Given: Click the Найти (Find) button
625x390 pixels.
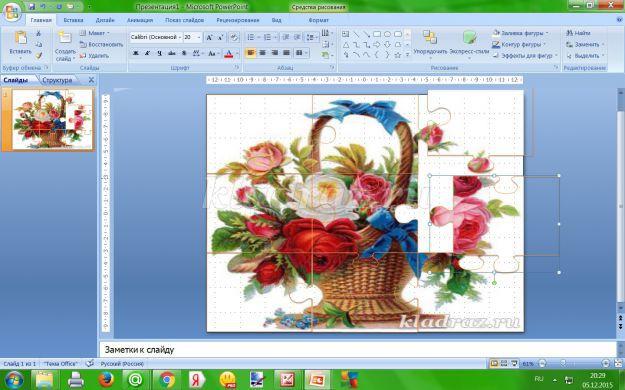Looking at the screenshot, I should coord(578,33).
